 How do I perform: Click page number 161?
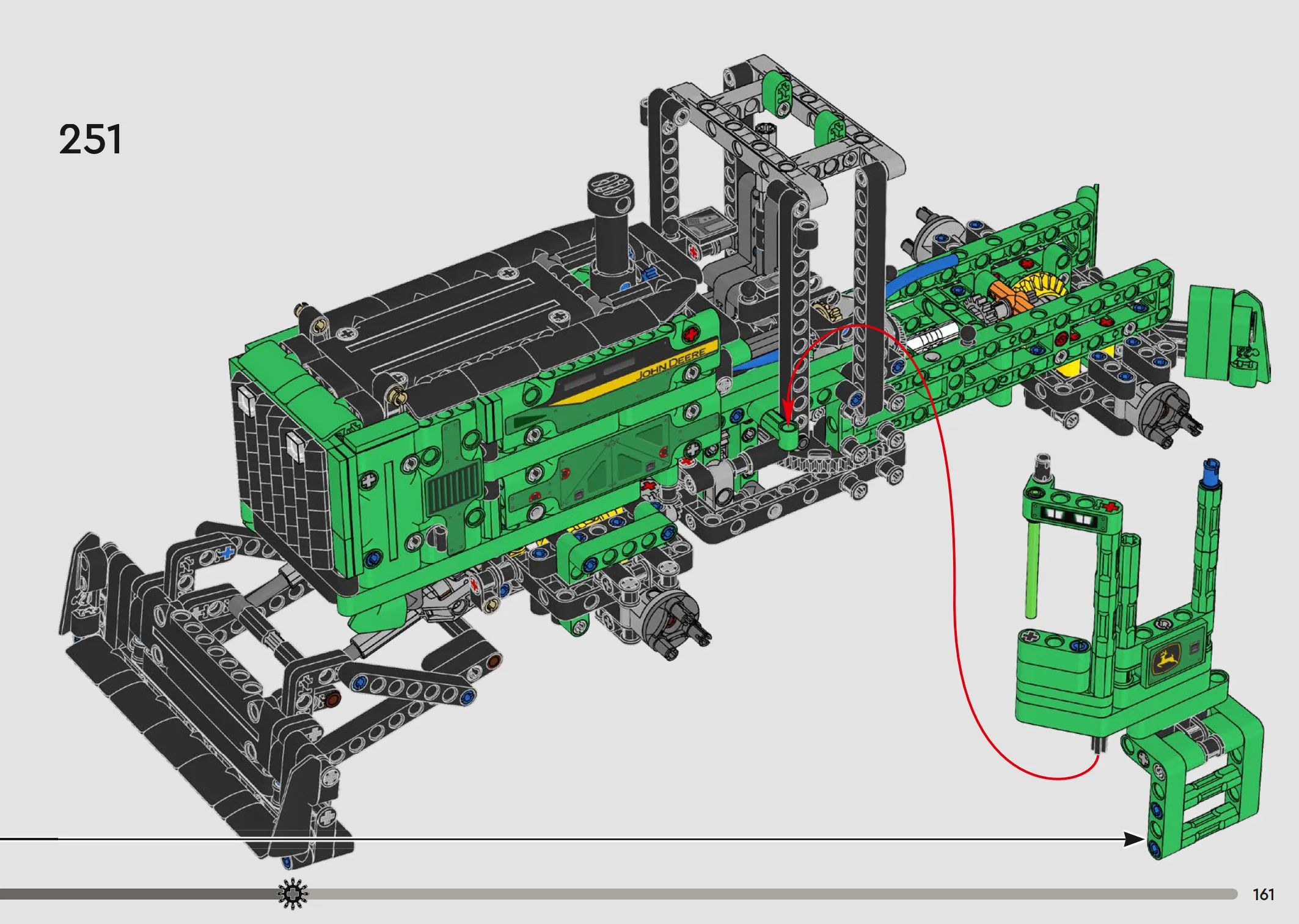pos(1264,895)
